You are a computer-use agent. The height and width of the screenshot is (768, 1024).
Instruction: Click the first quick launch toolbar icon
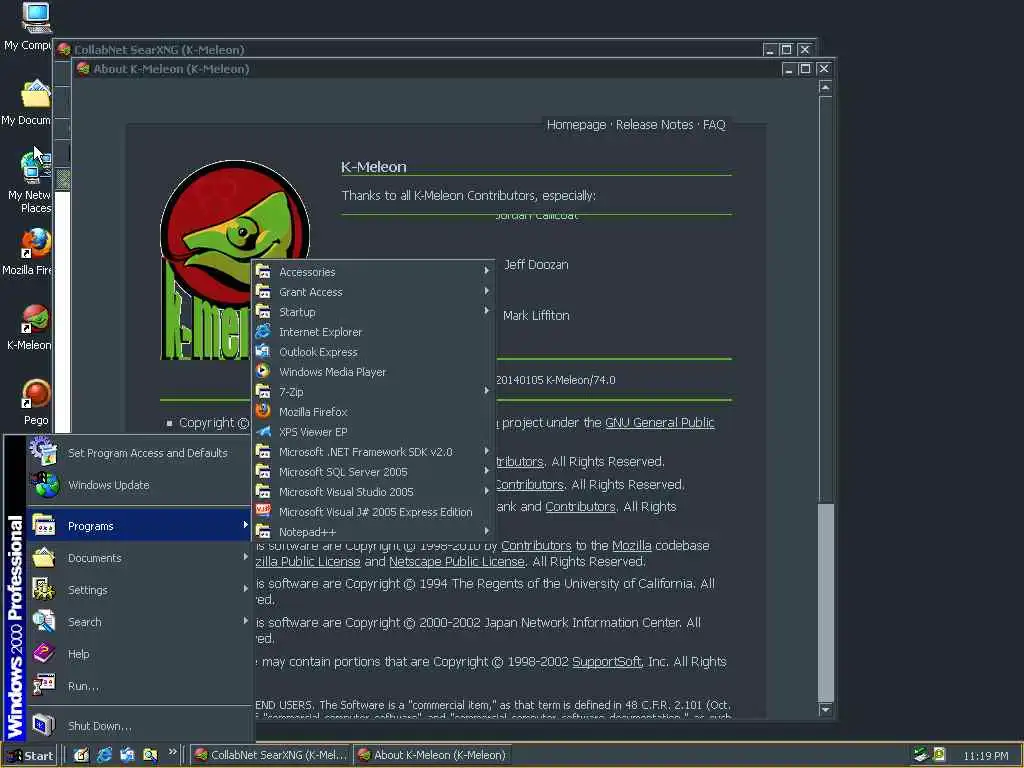click(81, 755)
